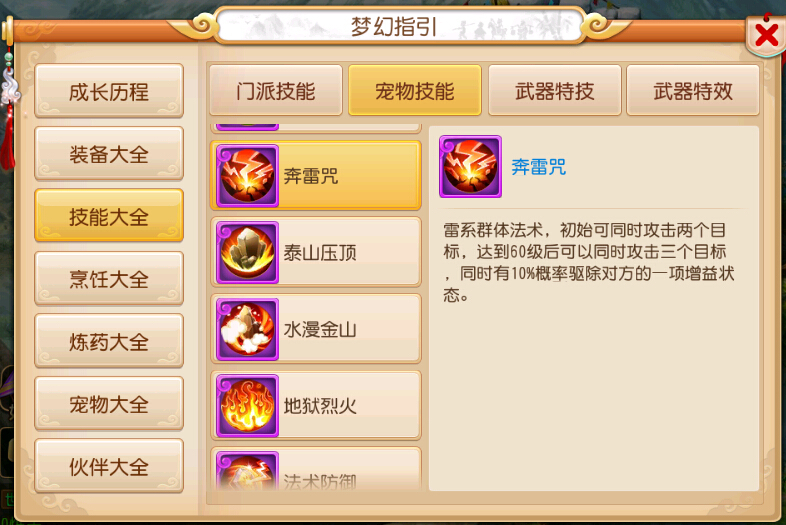The width and height of the screenshot is (786, 525).
Task: Open the 装备大全 section
Action: [x=109, y=153]
